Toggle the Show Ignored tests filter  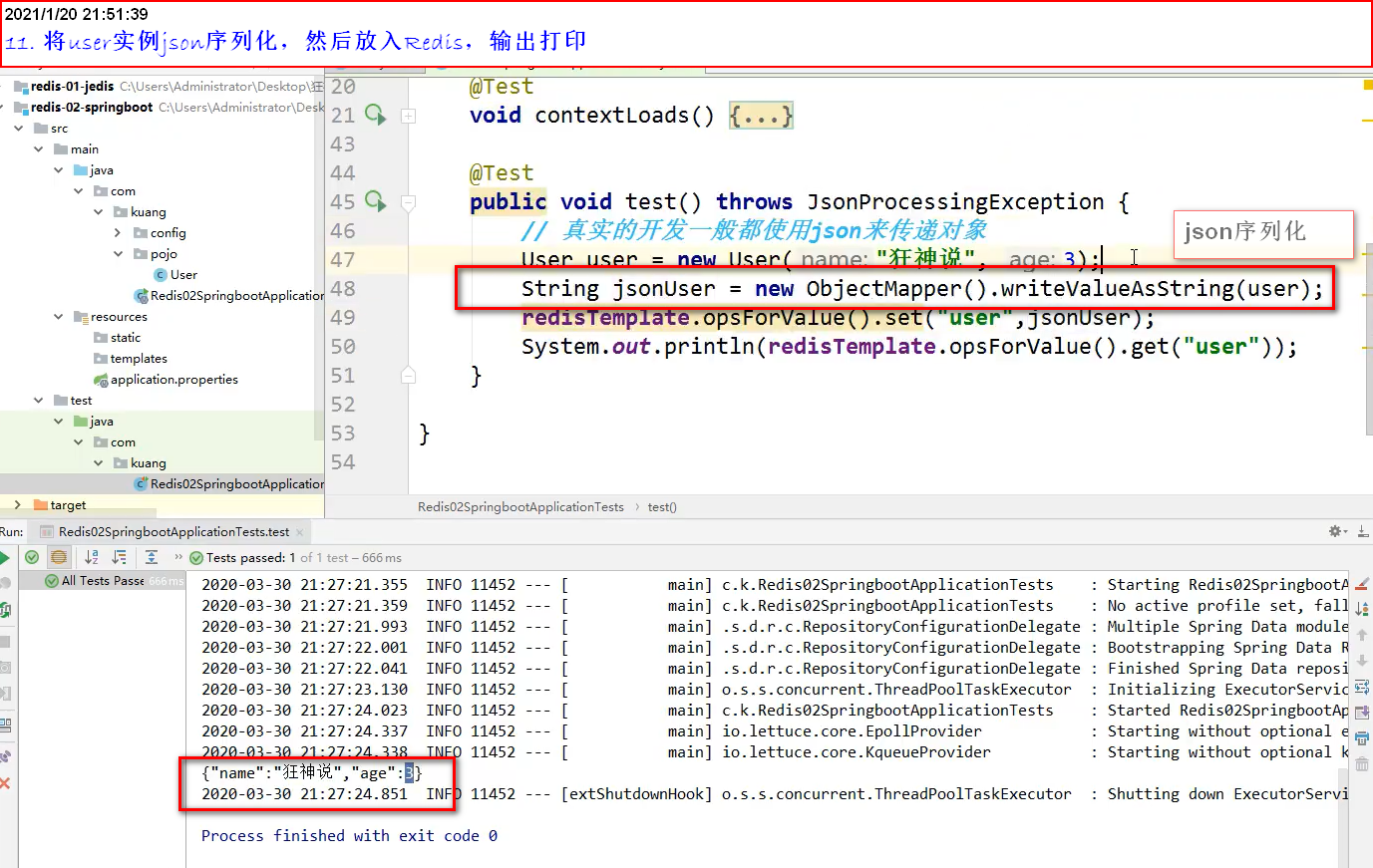pyautogui.click(x=59, y=557)
